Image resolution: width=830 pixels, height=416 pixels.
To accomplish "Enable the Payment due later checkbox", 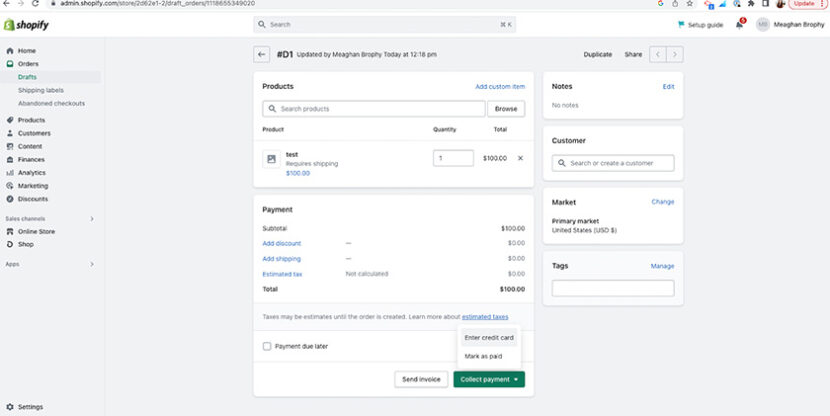I will (267, 346).
